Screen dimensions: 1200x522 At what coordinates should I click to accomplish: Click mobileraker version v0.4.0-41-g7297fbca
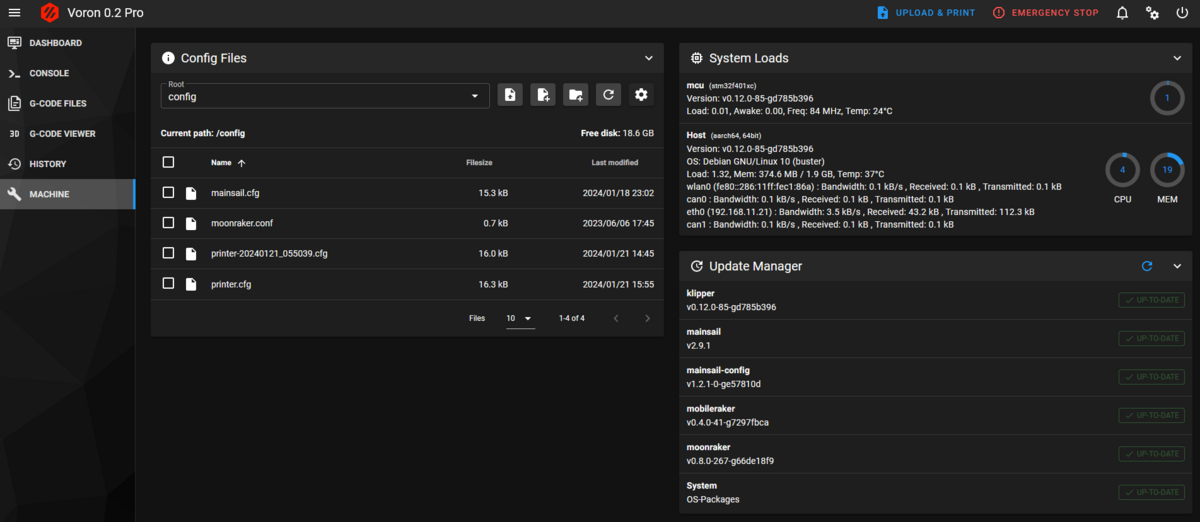727,422
